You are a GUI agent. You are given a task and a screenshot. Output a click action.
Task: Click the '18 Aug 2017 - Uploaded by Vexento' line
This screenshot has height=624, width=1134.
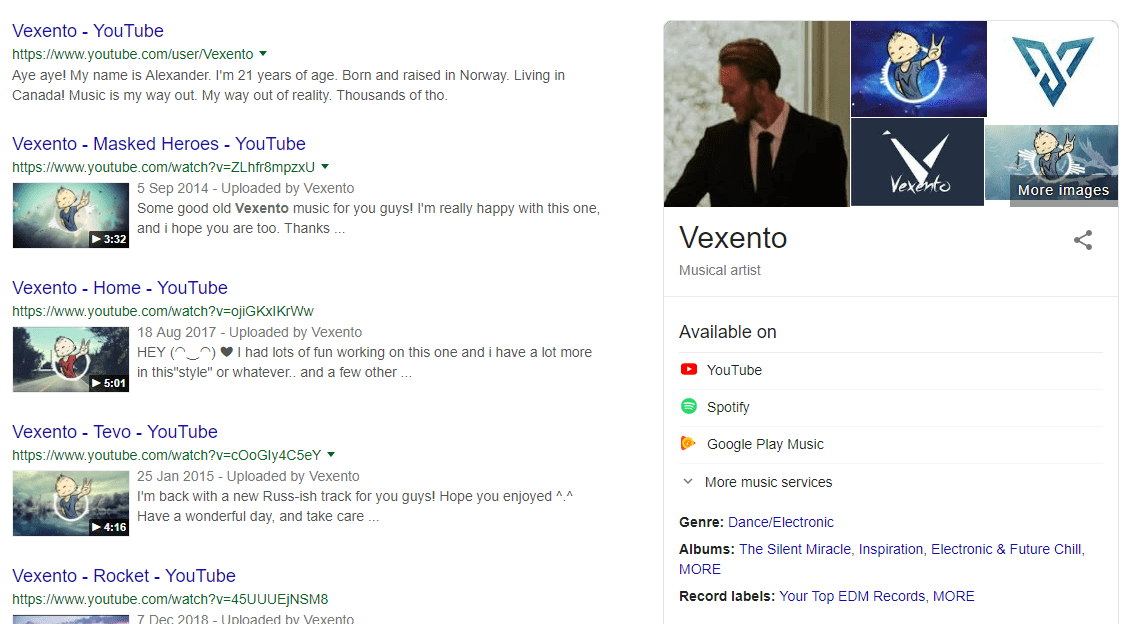pos(250,332)
